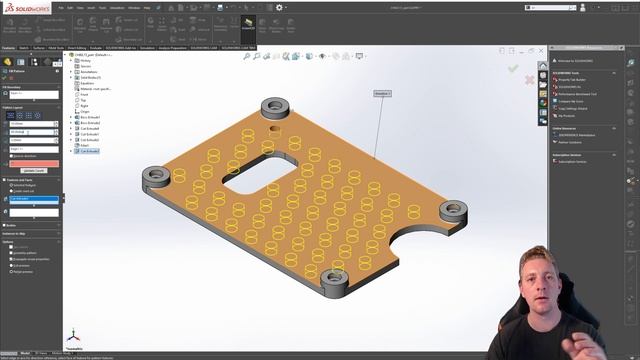The image size is (640, 360).
Task: Expand the Solid Bodies node in feature tree
Action: coord(71,78)
